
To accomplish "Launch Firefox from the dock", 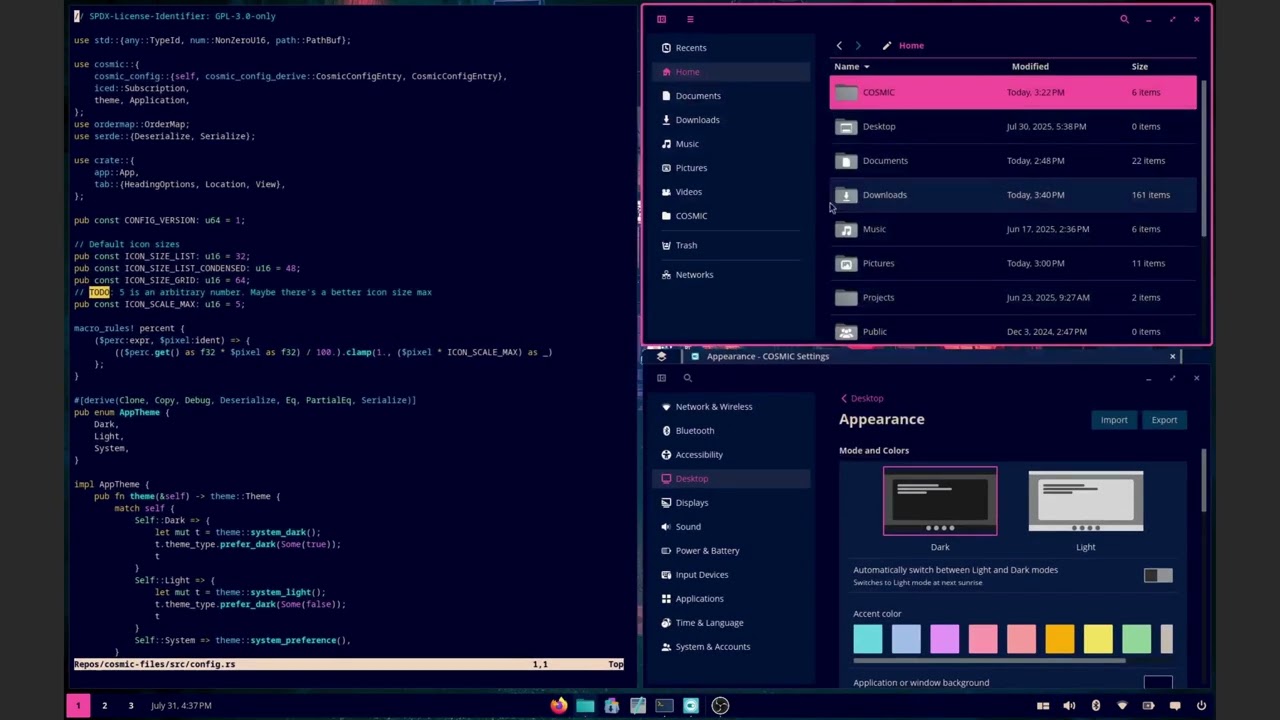I will 558,706.
